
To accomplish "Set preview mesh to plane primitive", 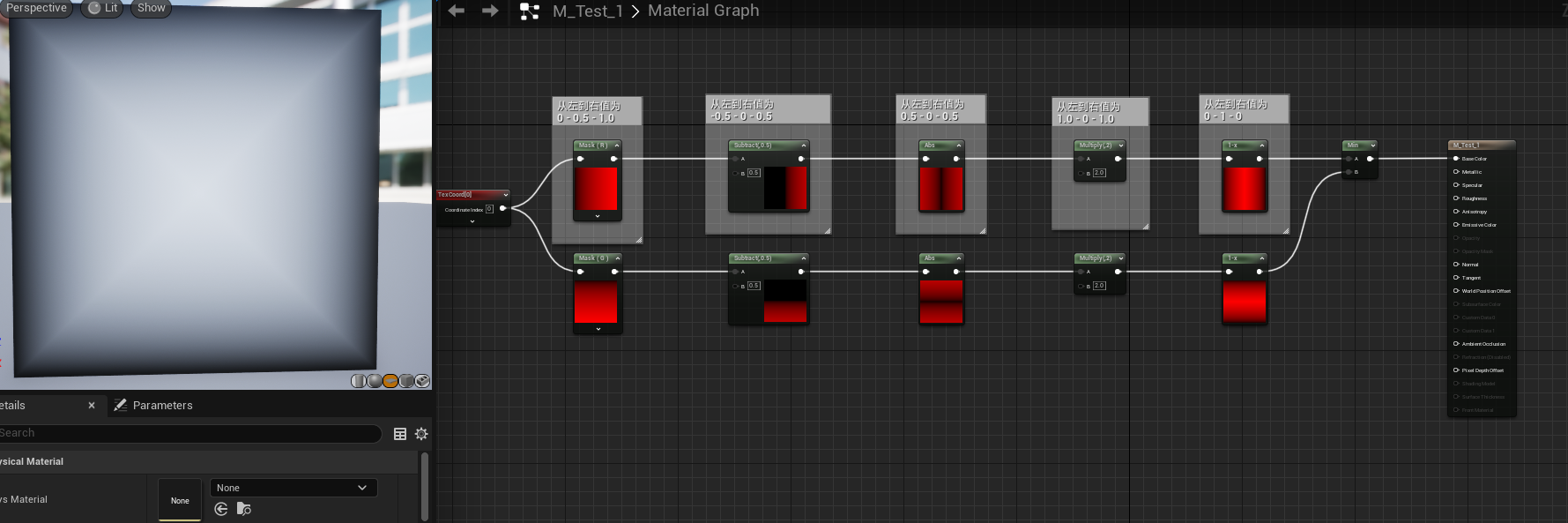I will [x=390, y=381].
